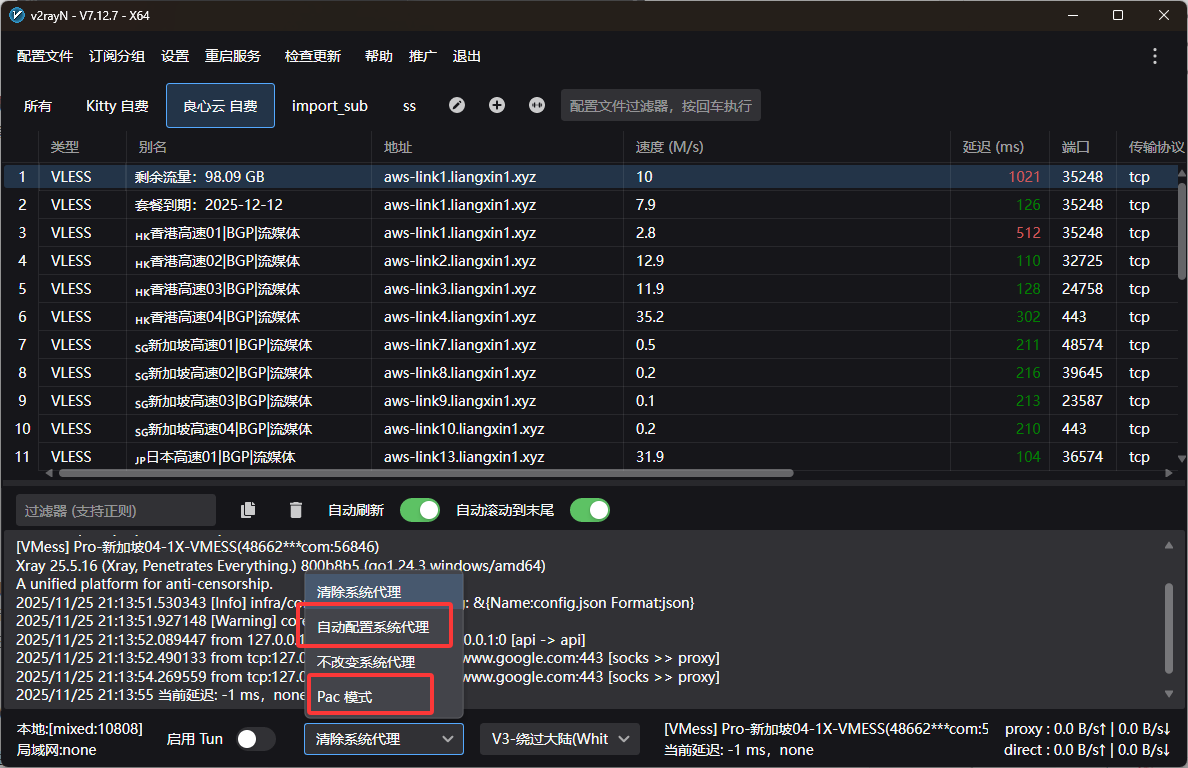Enable the 启用 Tun switch
Image resolution: width=1188 pixels, height=768 pixels.
click(255, 739)
